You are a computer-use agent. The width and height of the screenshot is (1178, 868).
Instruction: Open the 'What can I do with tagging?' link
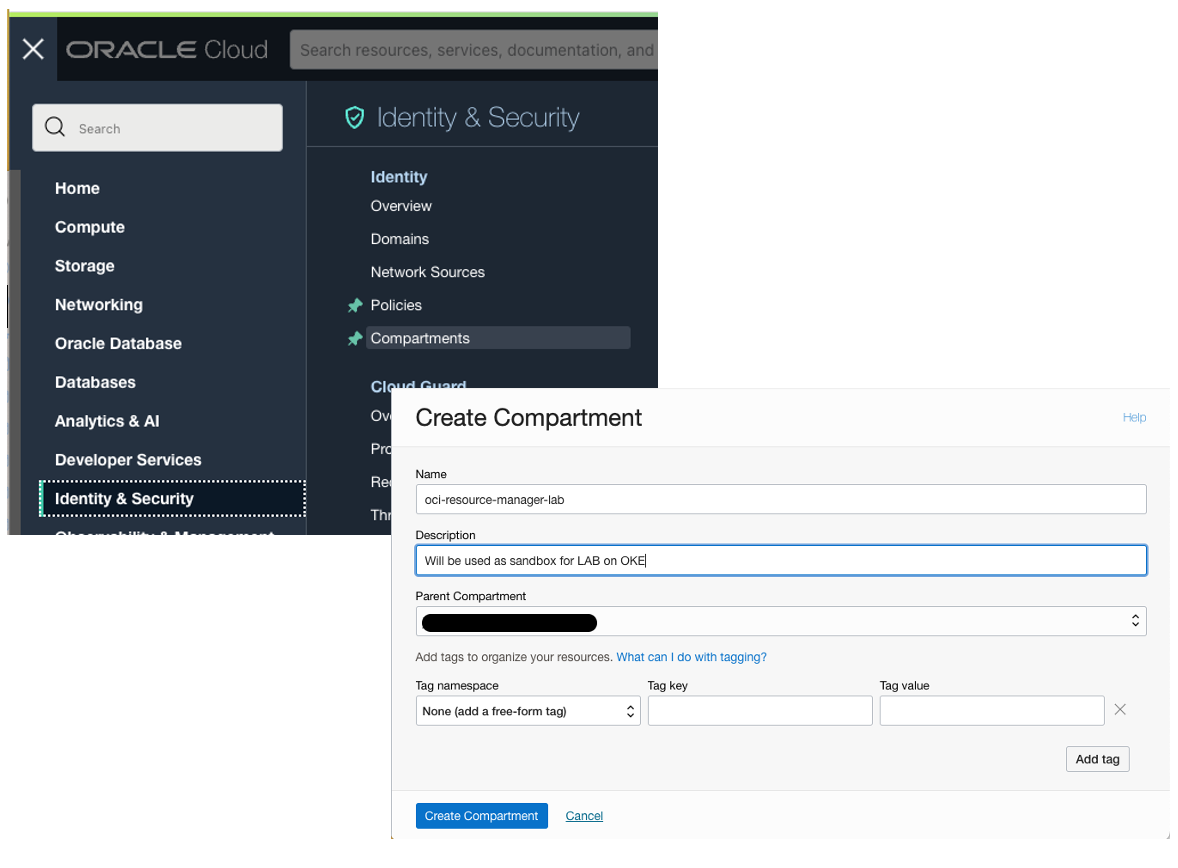(691, 657)
